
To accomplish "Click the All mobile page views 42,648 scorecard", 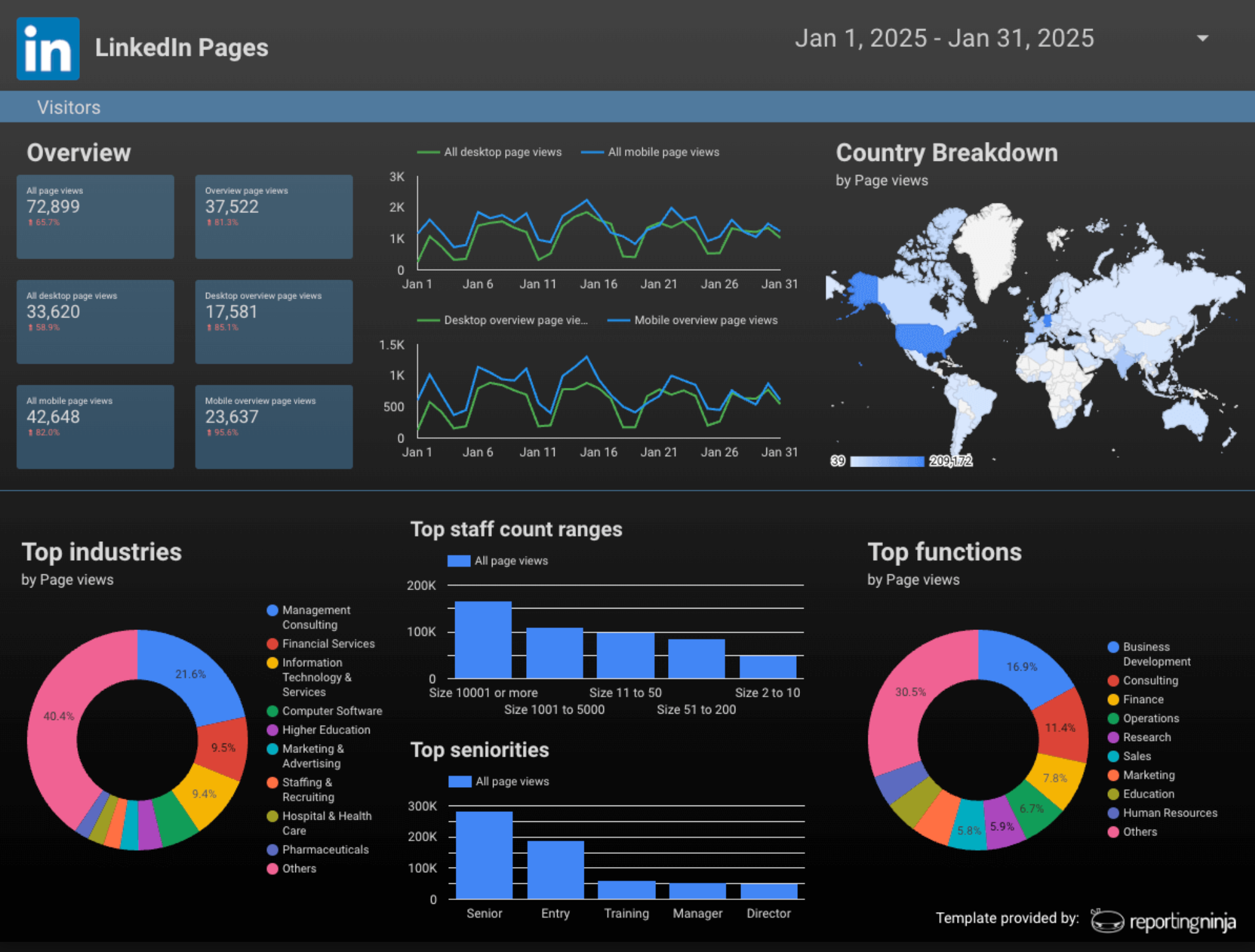I will pos(95,427).
